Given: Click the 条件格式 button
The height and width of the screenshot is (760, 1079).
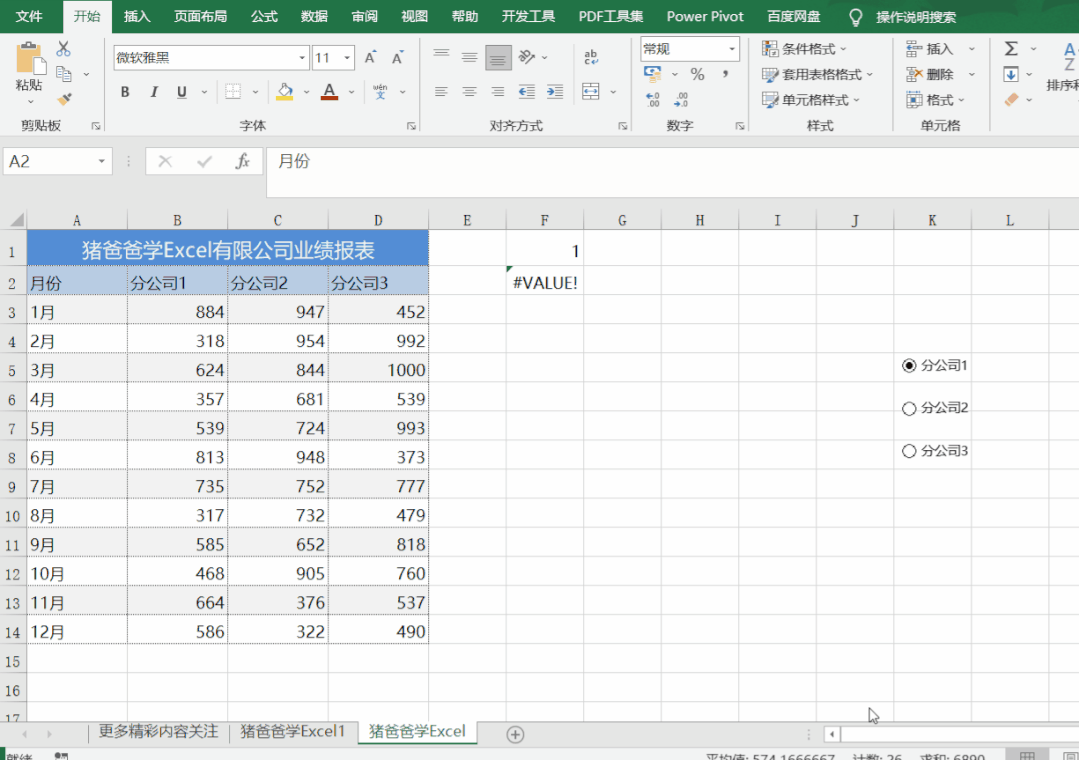Looking at the screenshot, I should pyautogui.click(x=805, y=48).
